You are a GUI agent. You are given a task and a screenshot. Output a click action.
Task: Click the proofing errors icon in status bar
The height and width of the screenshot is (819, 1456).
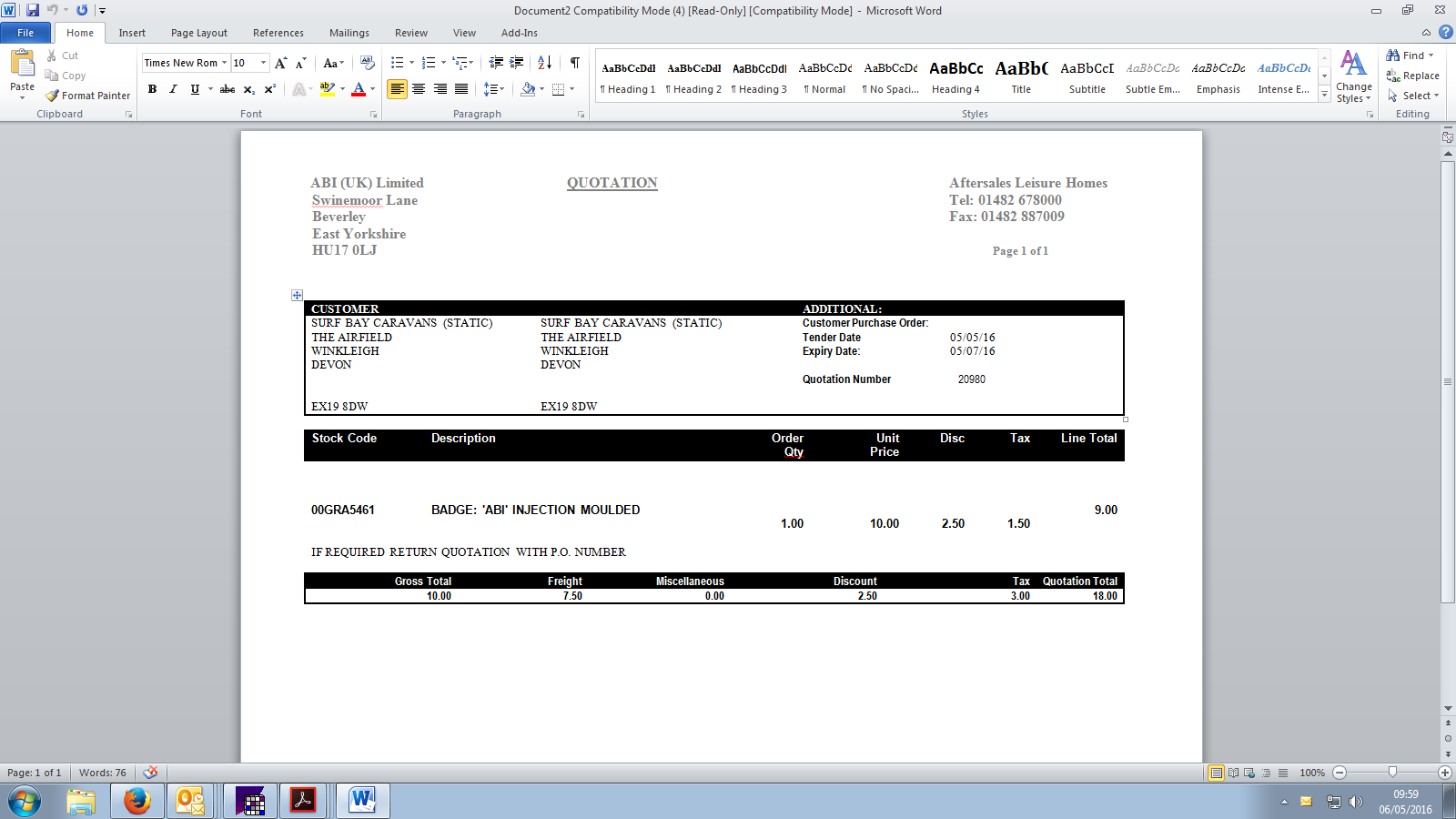[x=151, y=773]
